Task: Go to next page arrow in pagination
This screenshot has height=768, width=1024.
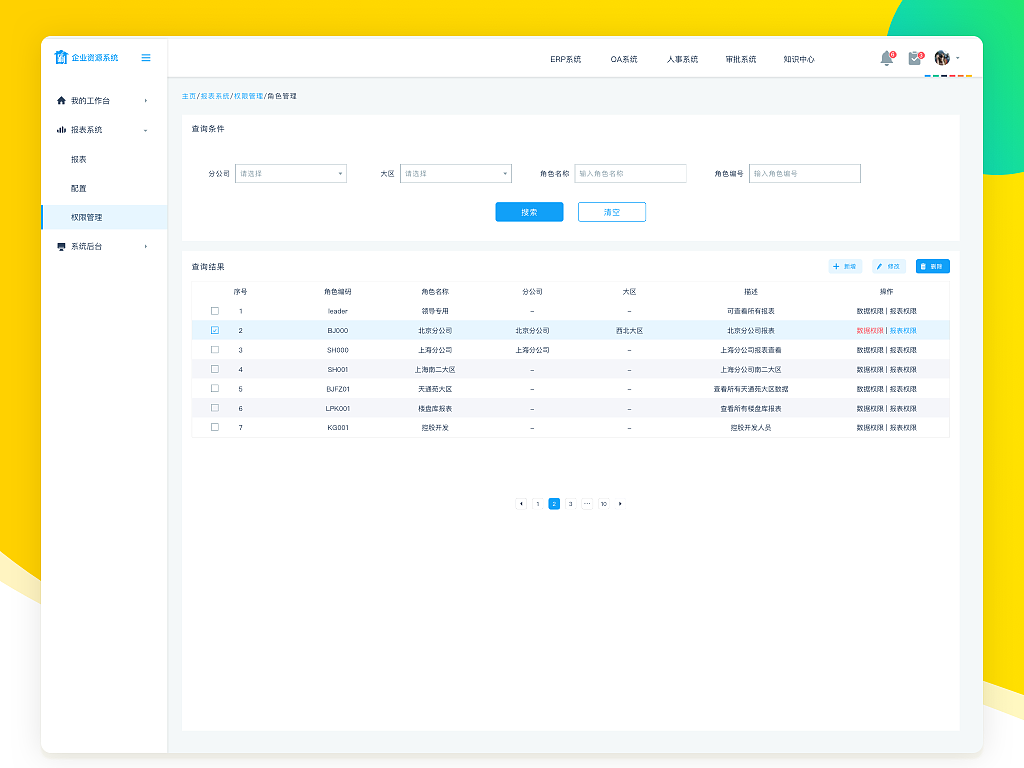Action: coord(620,504)
